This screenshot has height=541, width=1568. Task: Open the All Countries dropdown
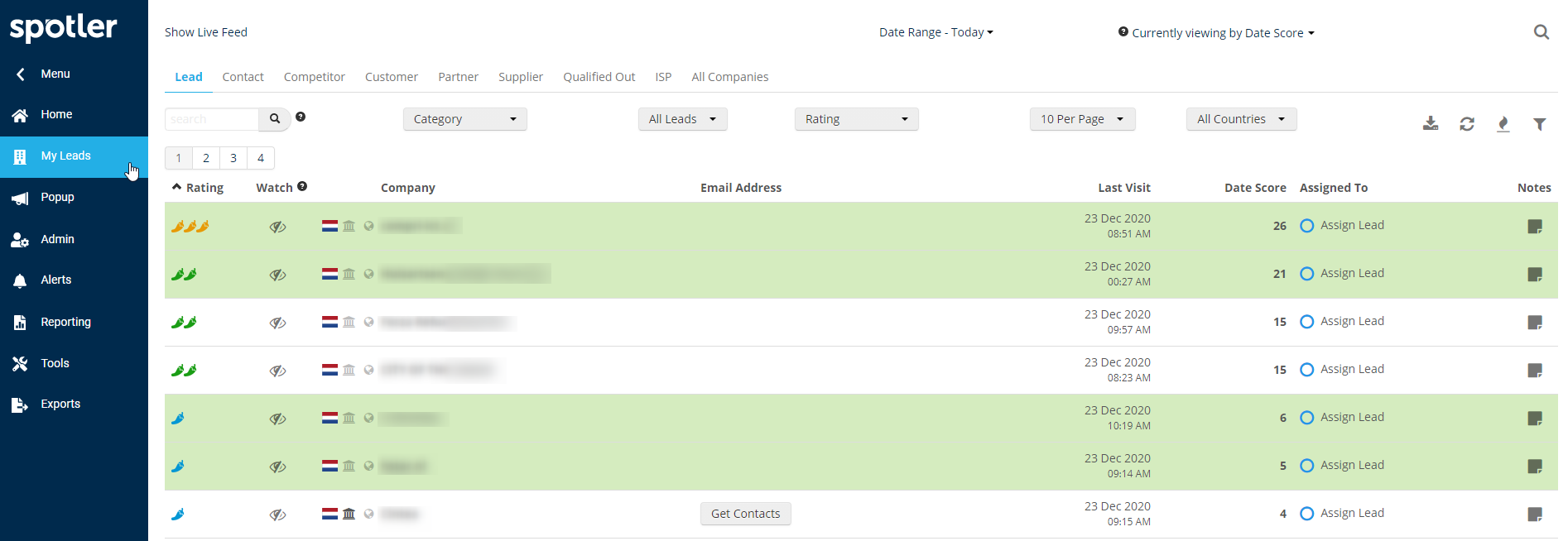[1240, 119]
